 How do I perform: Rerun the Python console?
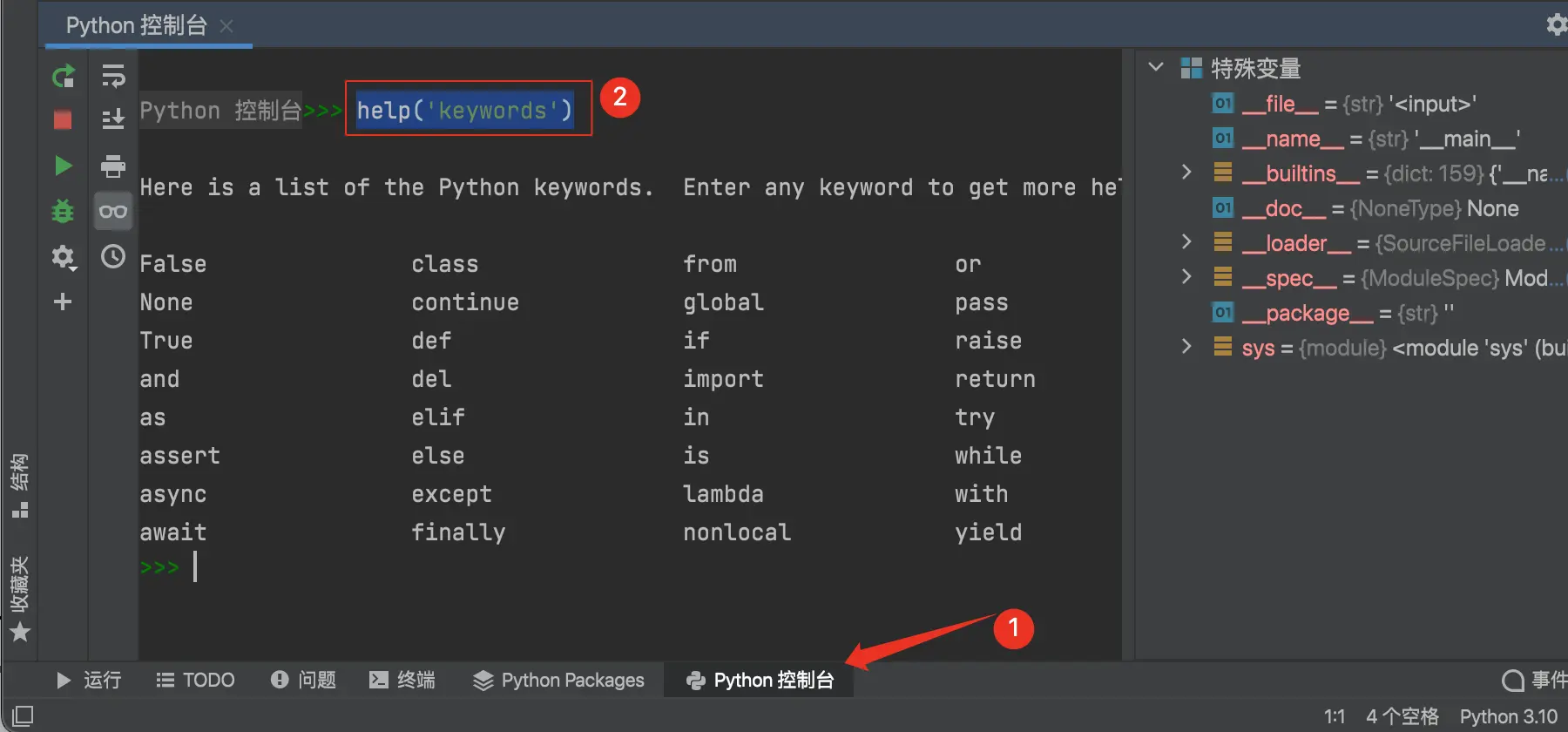coord(64,77)
